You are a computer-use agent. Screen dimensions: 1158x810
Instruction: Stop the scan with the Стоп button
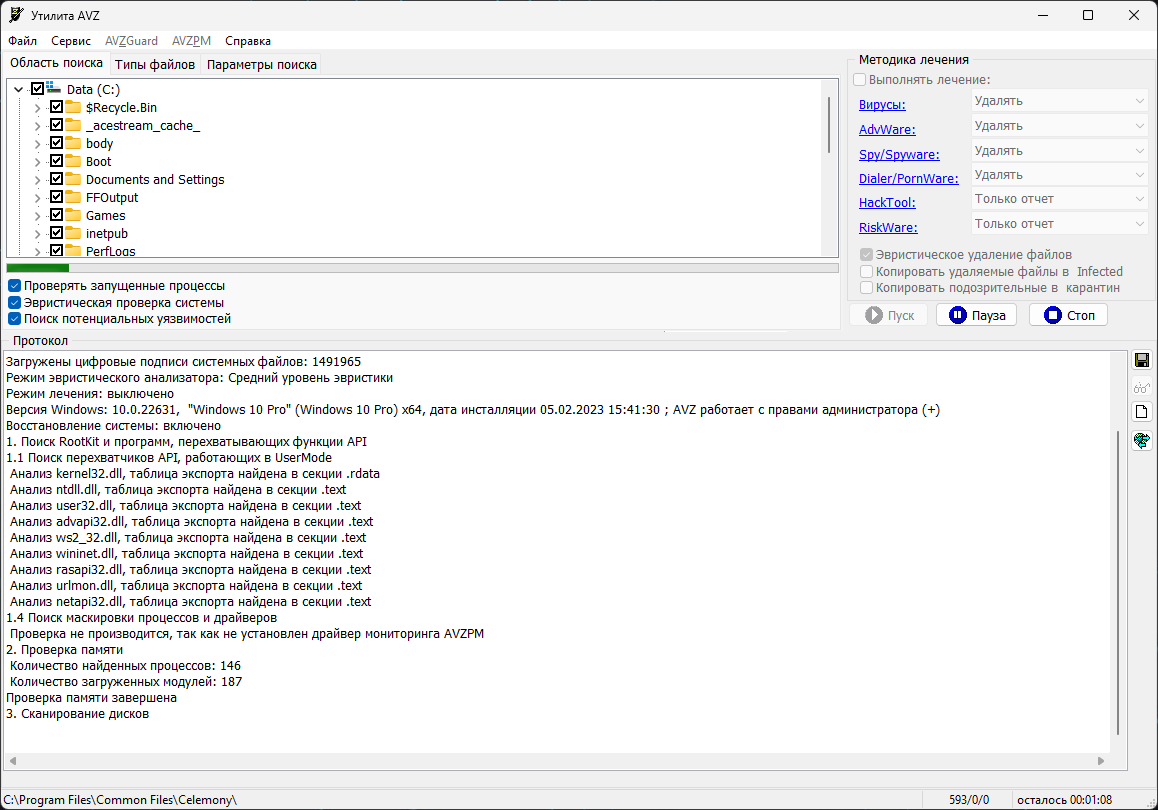[x=1068, y=315]
